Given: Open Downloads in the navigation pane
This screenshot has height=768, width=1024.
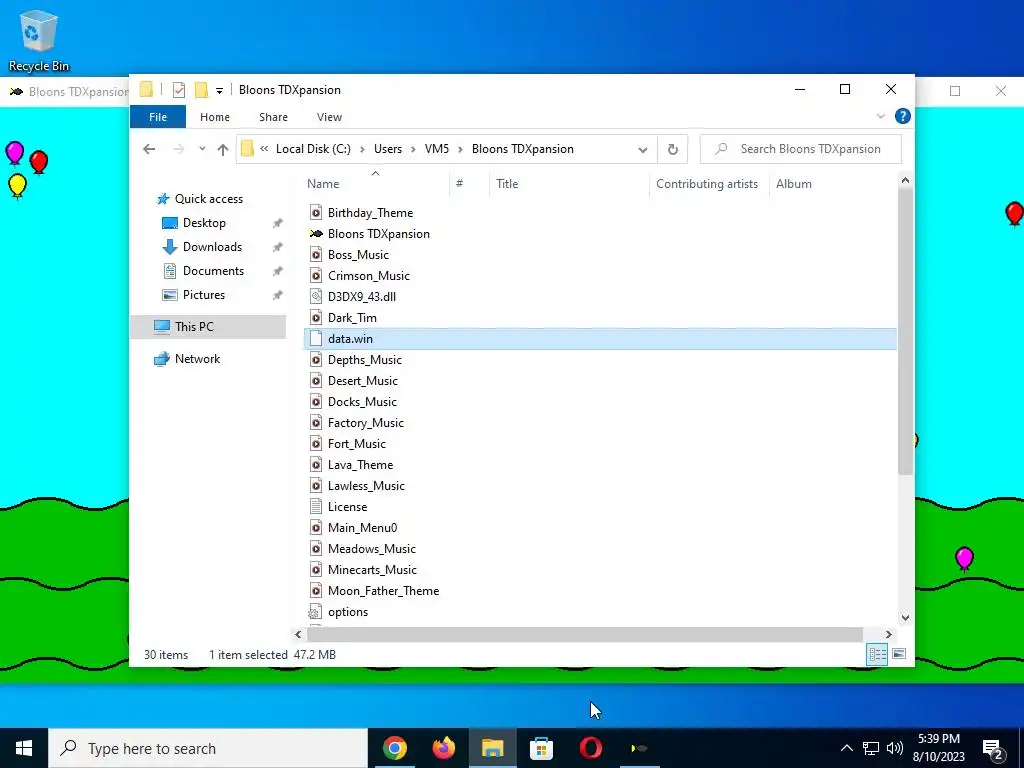Looking at the screenshot, I should [212, 247].
